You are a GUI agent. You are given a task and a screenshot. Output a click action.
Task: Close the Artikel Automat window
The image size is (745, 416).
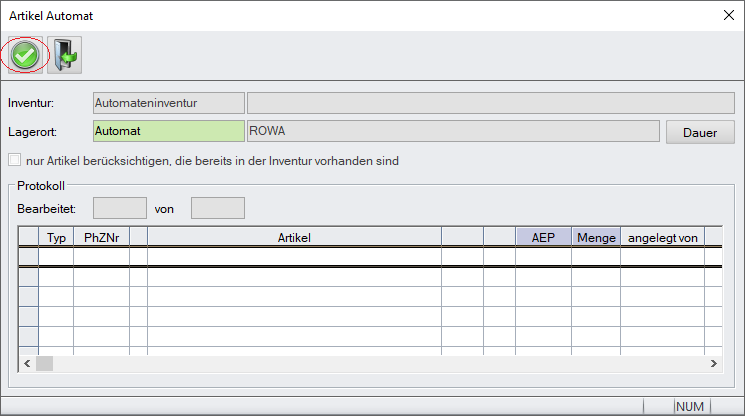[727, 14]
